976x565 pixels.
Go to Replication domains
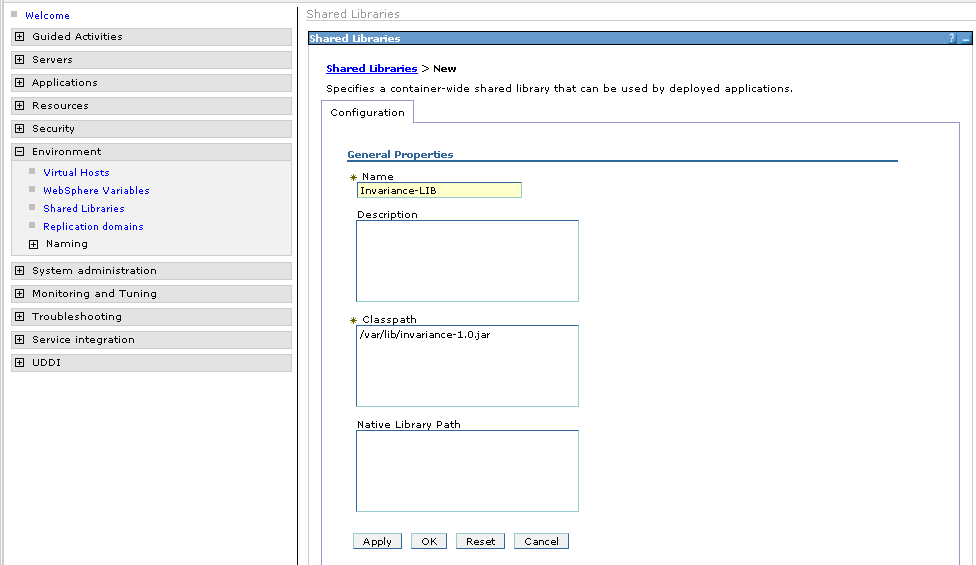93,227
